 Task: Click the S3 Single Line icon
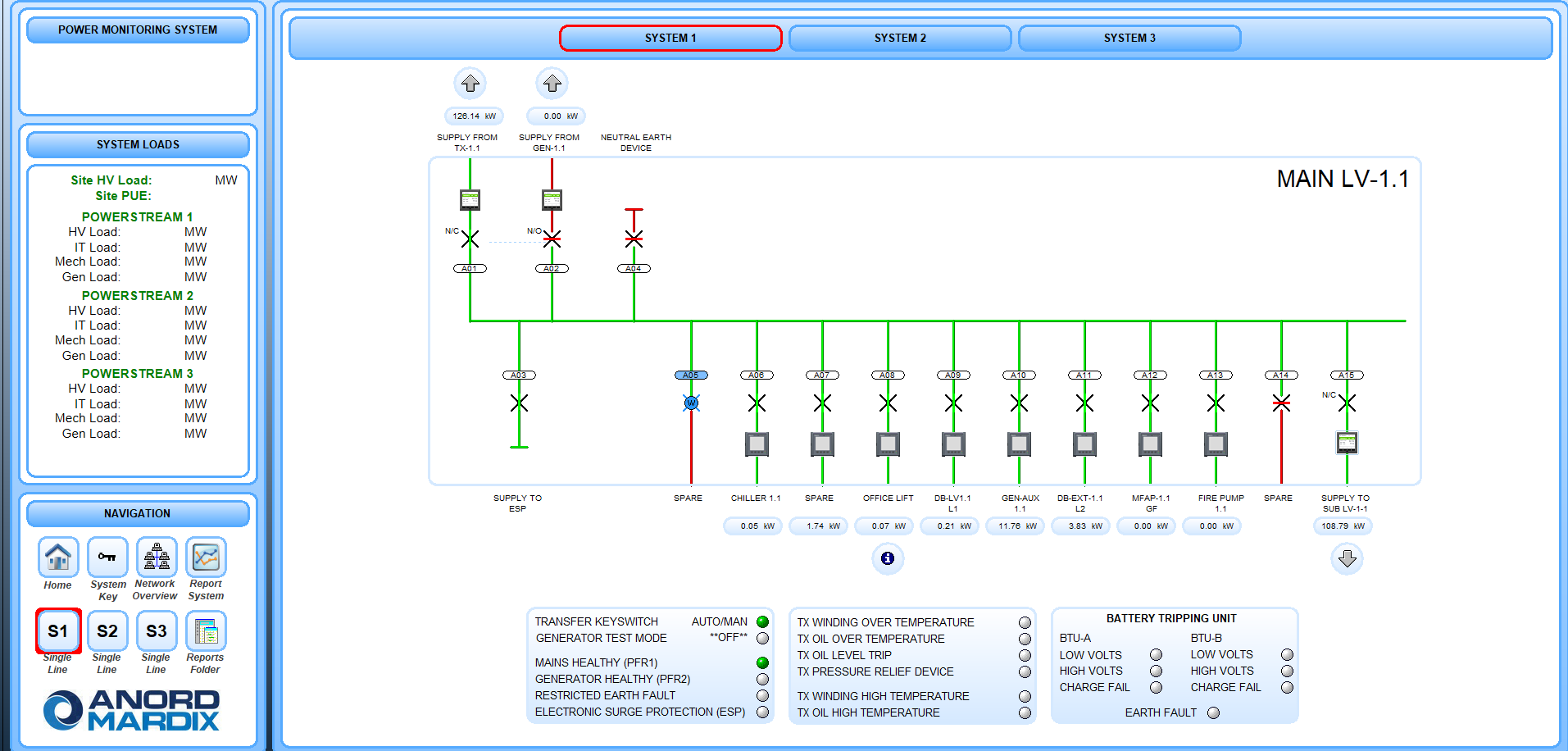(157, 631)
